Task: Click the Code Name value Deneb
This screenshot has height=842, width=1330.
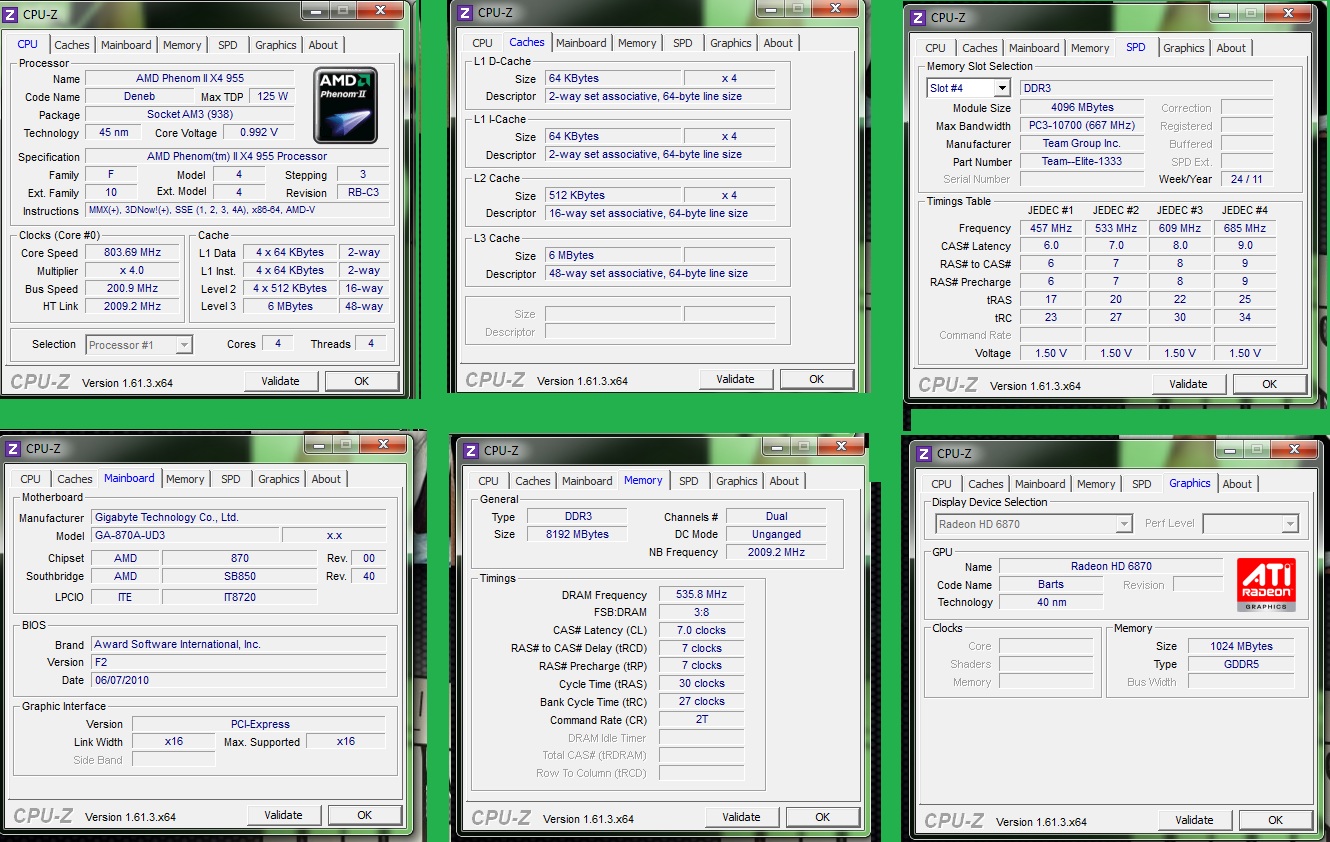Action: (139, 96)
